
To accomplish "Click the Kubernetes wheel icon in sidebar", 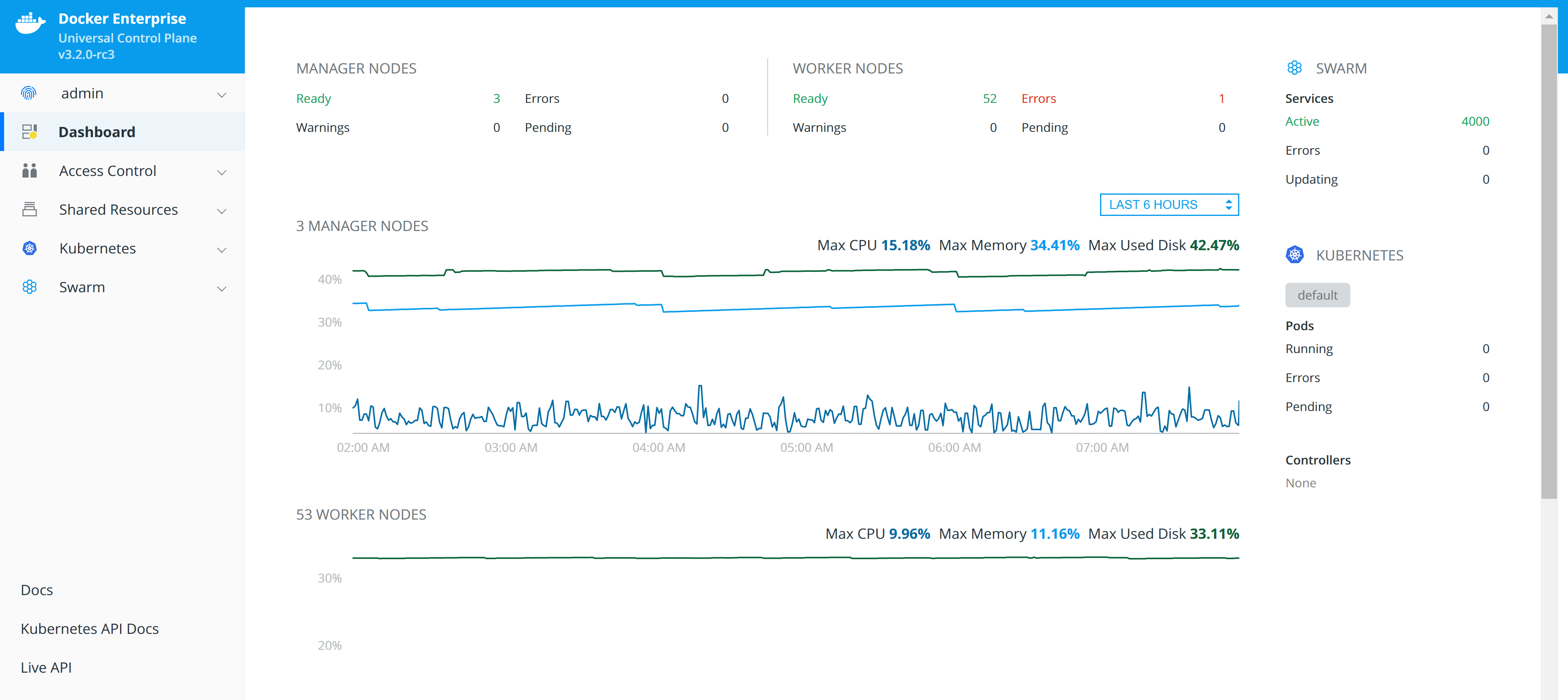I will click(x=29, y=248).
